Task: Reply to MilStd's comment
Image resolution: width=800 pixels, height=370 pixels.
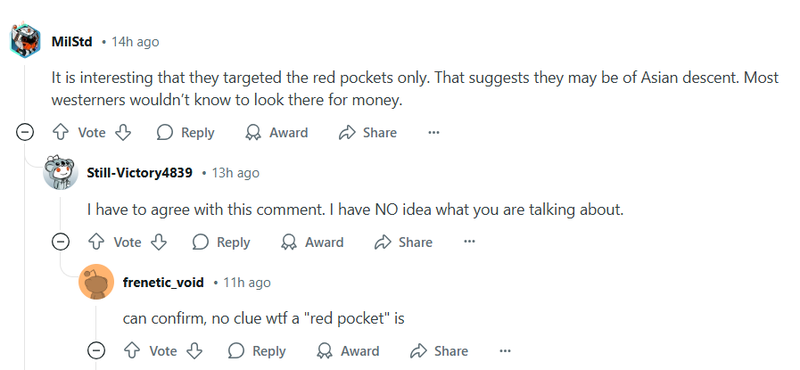Action: [x=185, y=133]
